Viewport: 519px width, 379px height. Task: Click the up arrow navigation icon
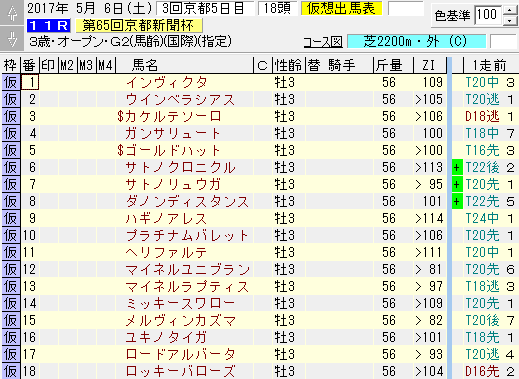point(12,13)
